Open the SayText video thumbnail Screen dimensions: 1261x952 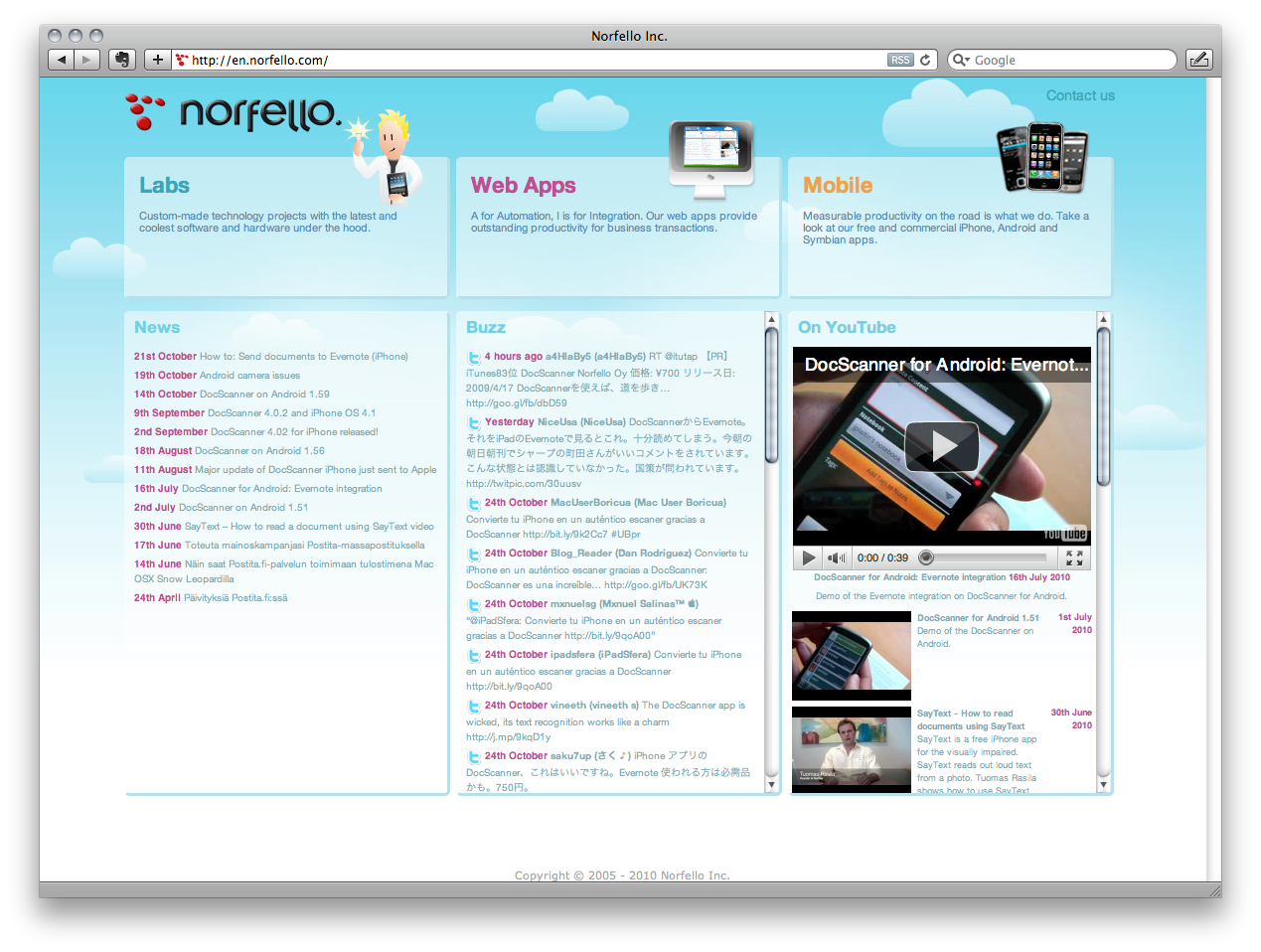click(852, 750)
